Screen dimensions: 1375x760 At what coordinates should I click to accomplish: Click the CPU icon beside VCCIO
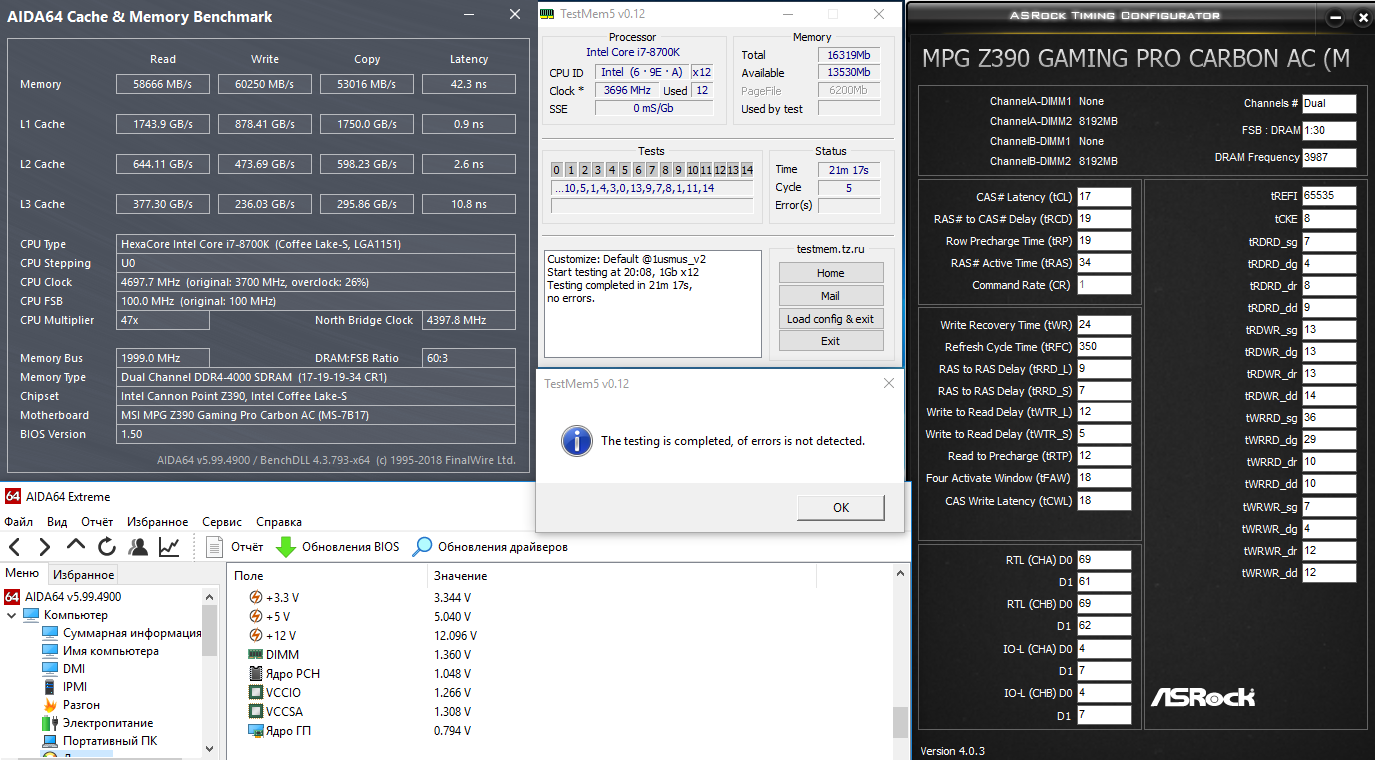pyautogui.click(x=256, y=693)
